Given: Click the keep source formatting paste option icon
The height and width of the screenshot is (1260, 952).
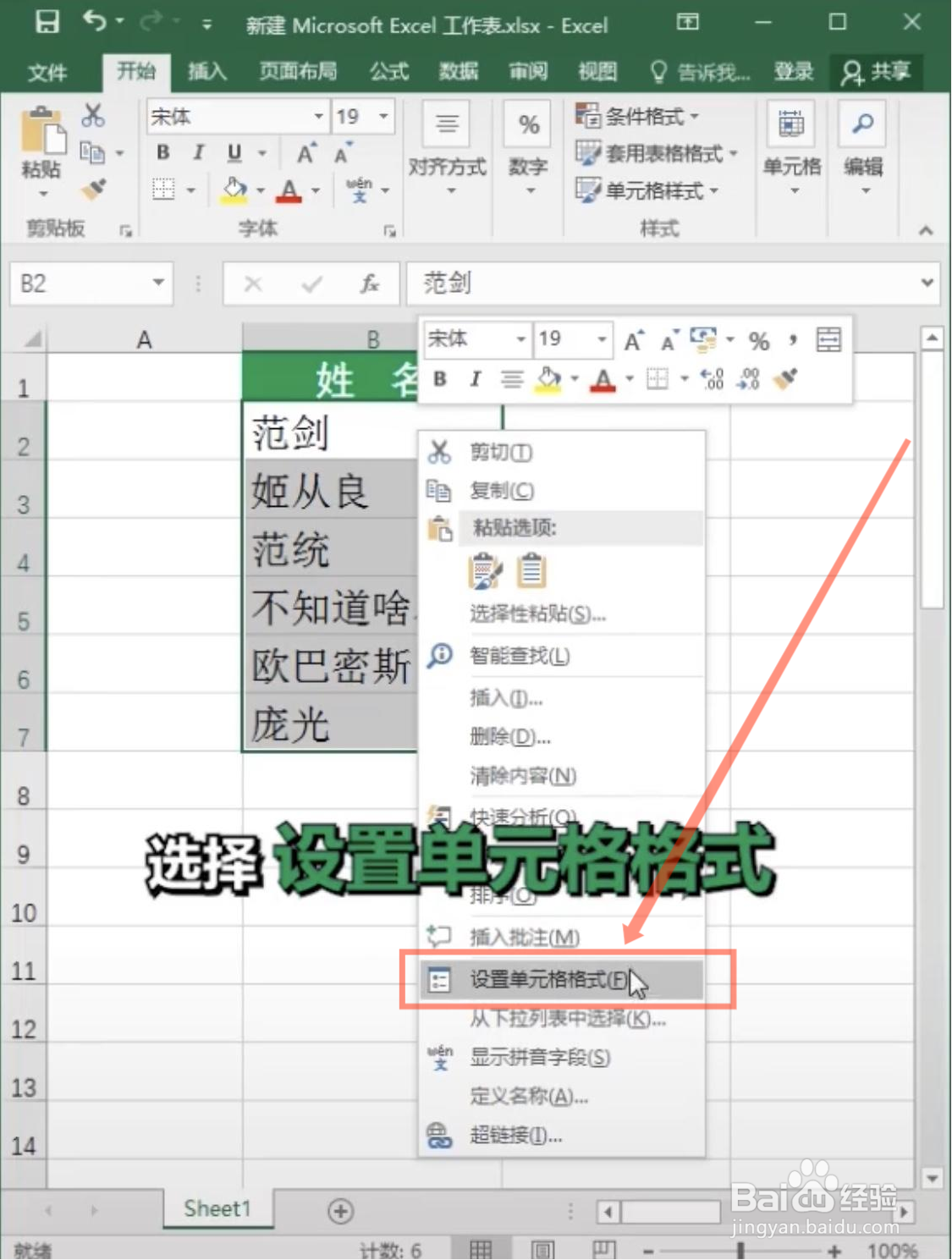Looking at the screenshot, I should [x=485, y=569].
